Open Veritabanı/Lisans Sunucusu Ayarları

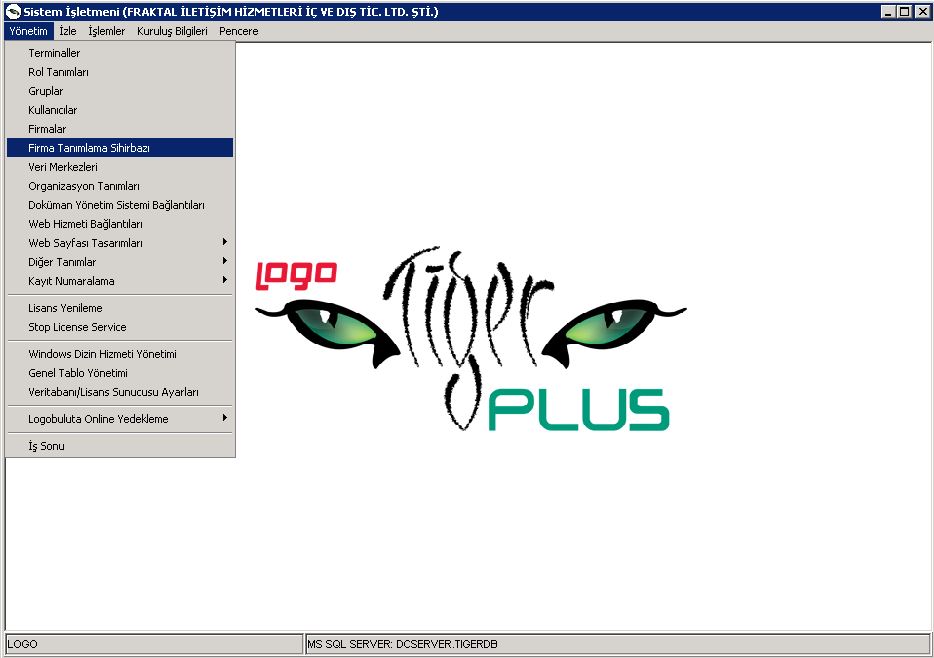pyautogui.click(x=120, y=392)
